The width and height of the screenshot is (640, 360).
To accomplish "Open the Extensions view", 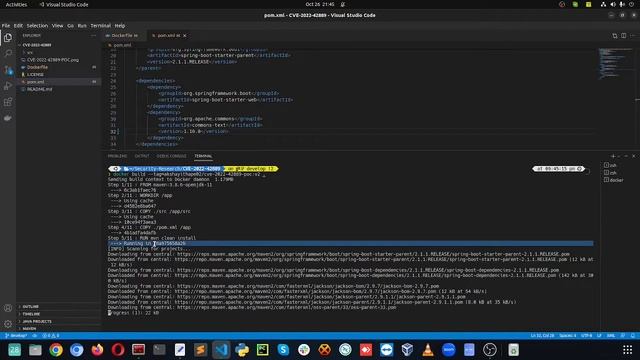I will coord(8,102).
